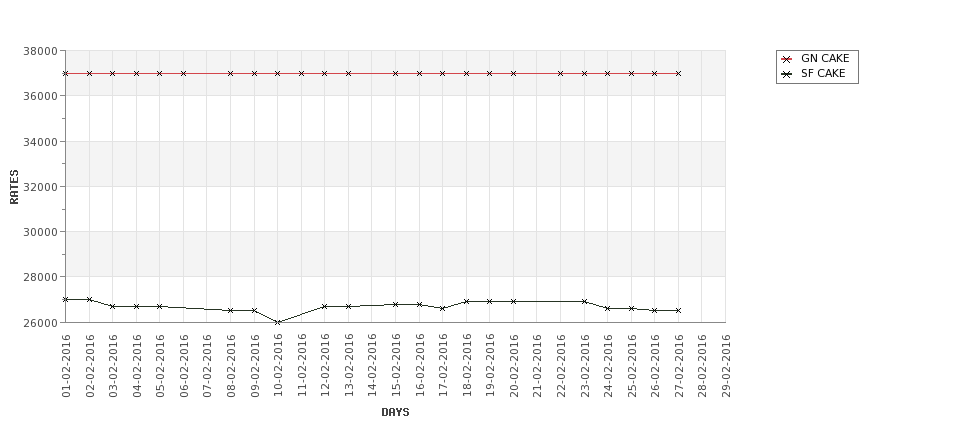
Task: Click the GN CAKE legend label
Action: coord(825,58)
